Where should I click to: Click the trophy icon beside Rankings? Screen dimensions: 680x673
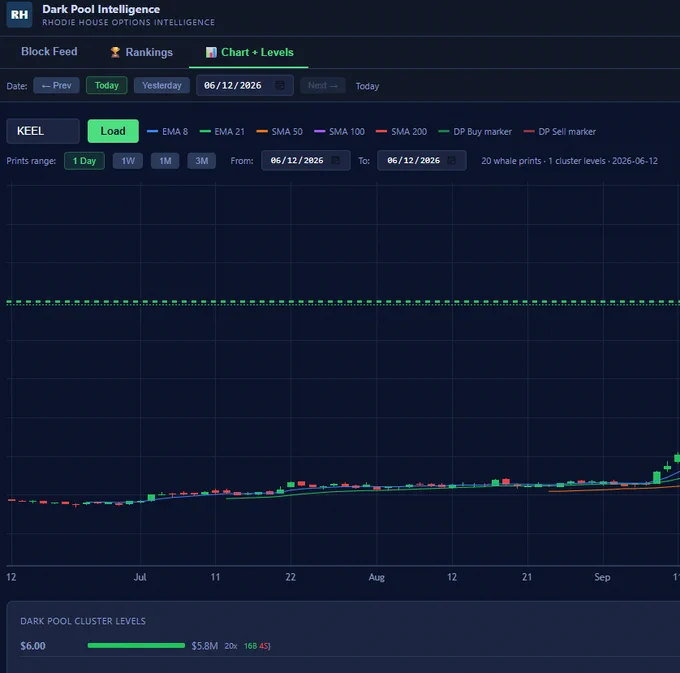tap(115, 52)
